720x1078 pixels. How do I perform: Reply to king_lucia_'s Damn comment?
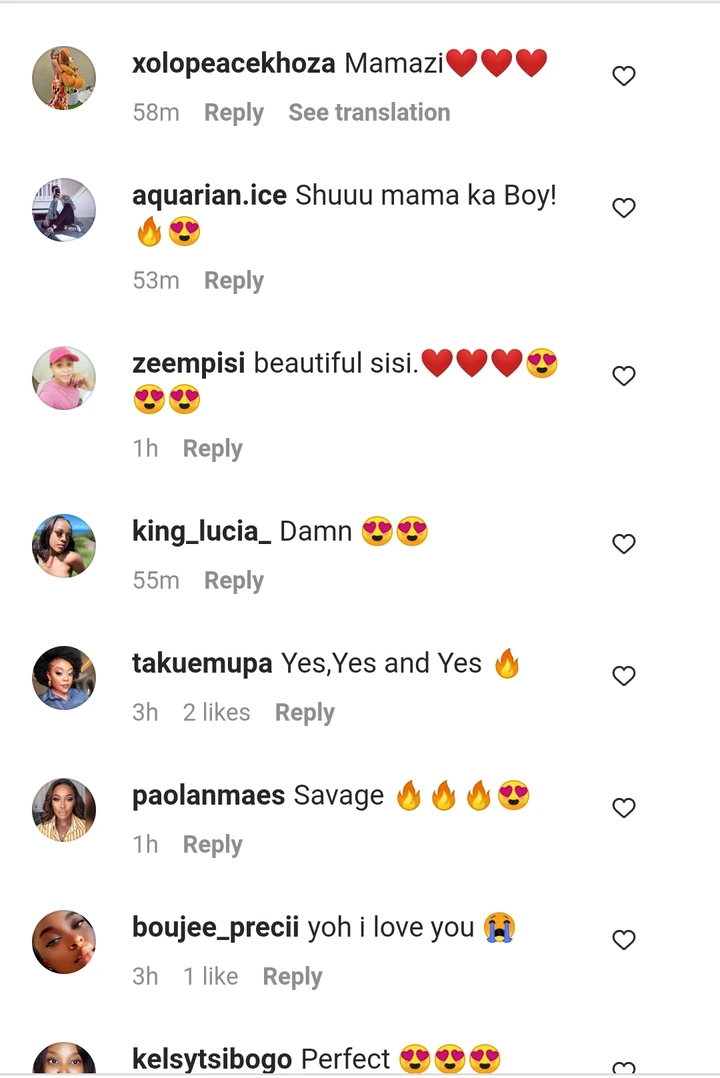tap(234, 581)
